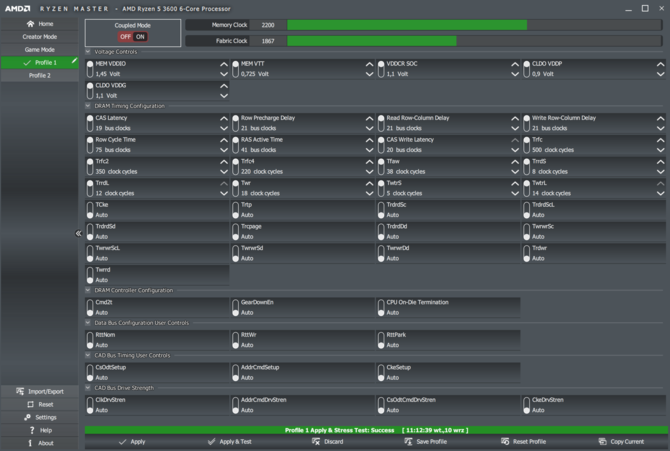Select Profile 1 in the sidebar
The height and width of the screenshot is (451, 670).
tap(40, 62)
